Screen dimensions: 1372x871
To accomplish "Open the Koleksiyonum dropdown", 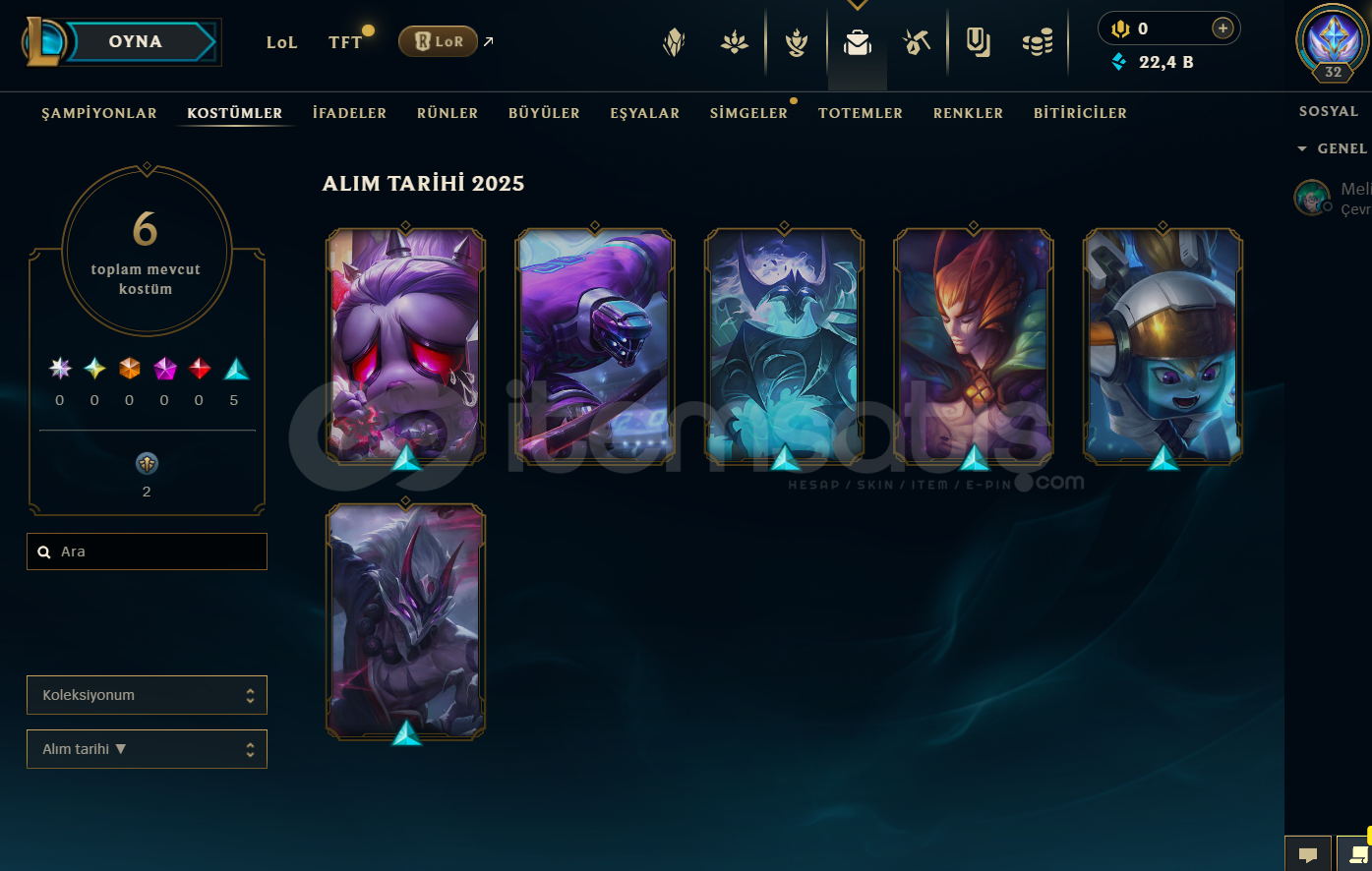I will (x=147, y=695).
